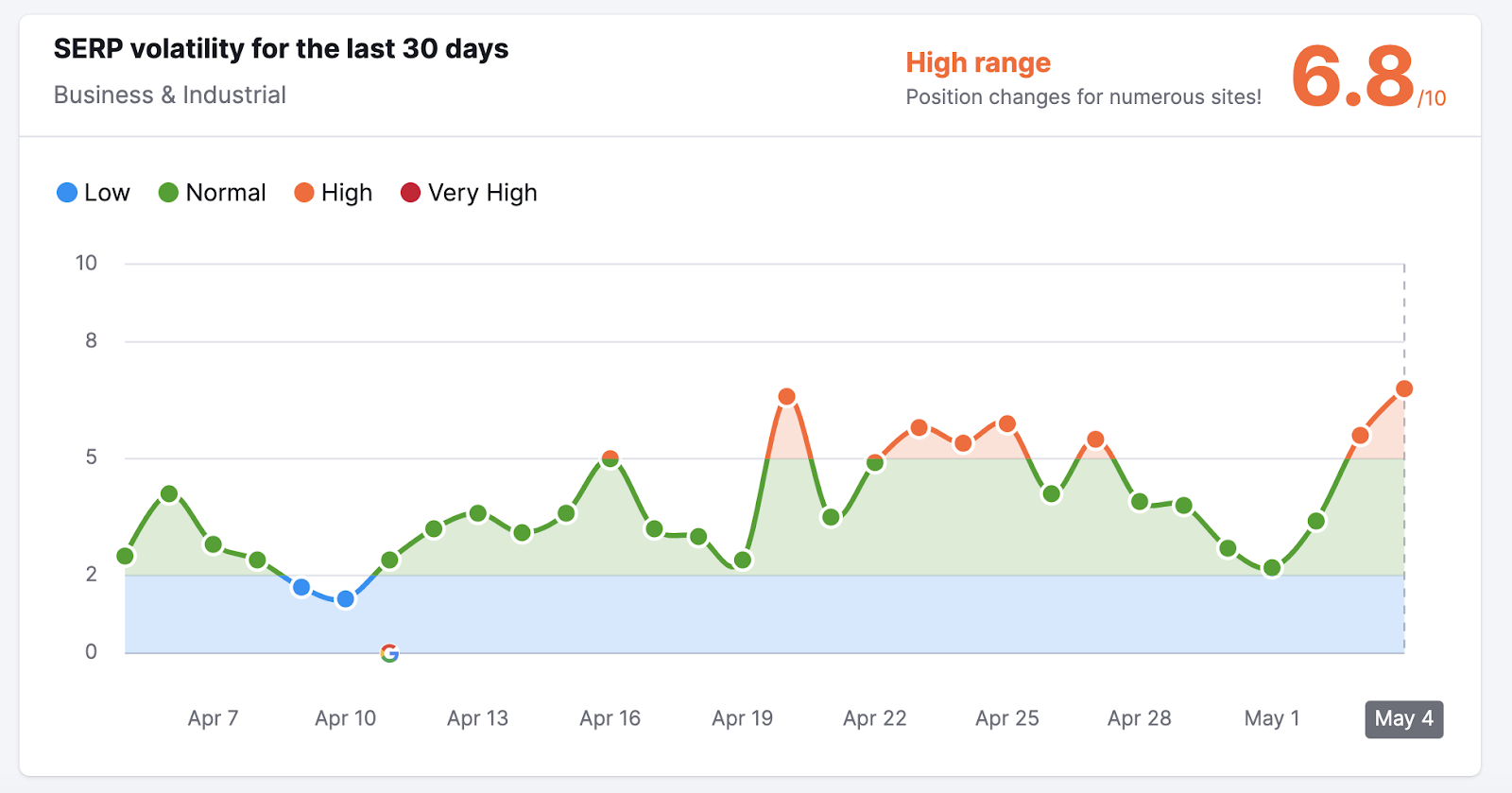
Task: Click the Apr 22 data point
Action: click(x=875, y=463)
